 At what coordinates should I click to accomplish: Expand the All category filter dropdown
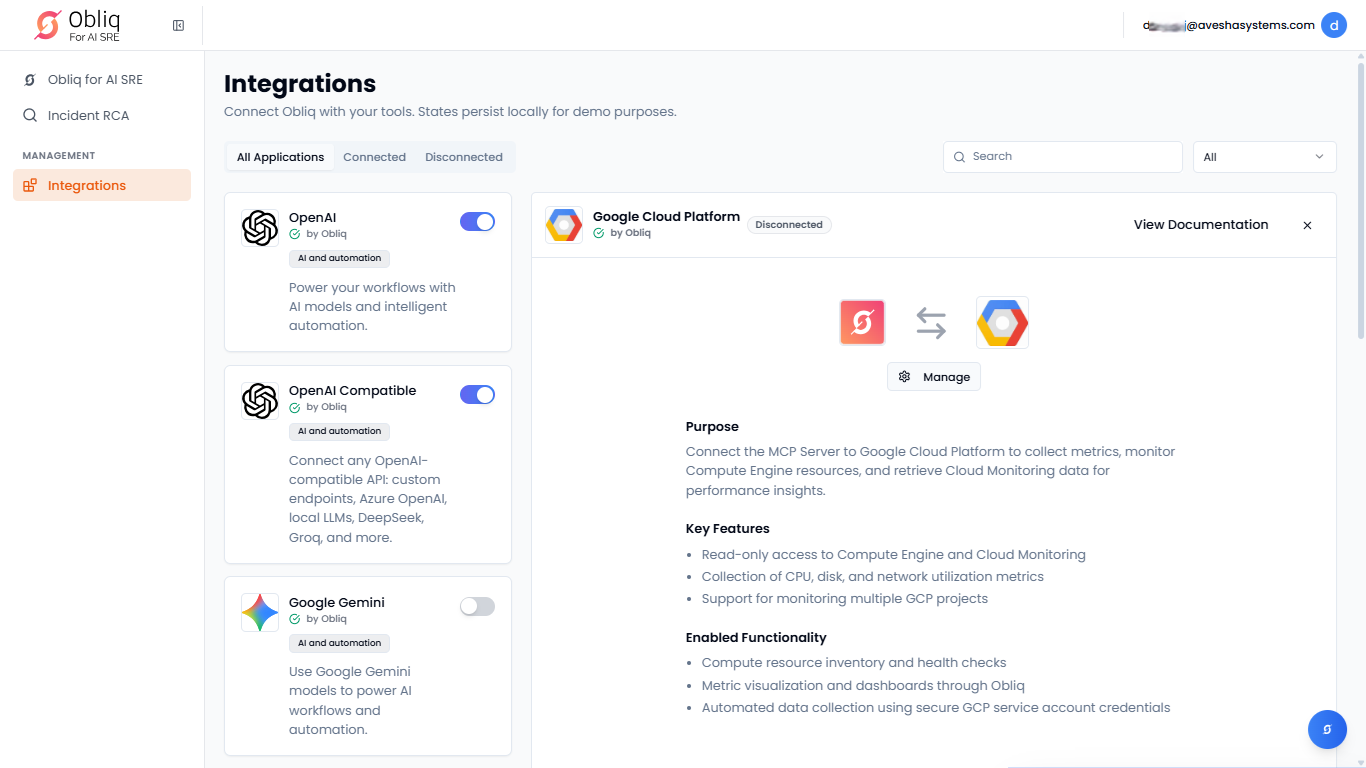(1264, 157)
